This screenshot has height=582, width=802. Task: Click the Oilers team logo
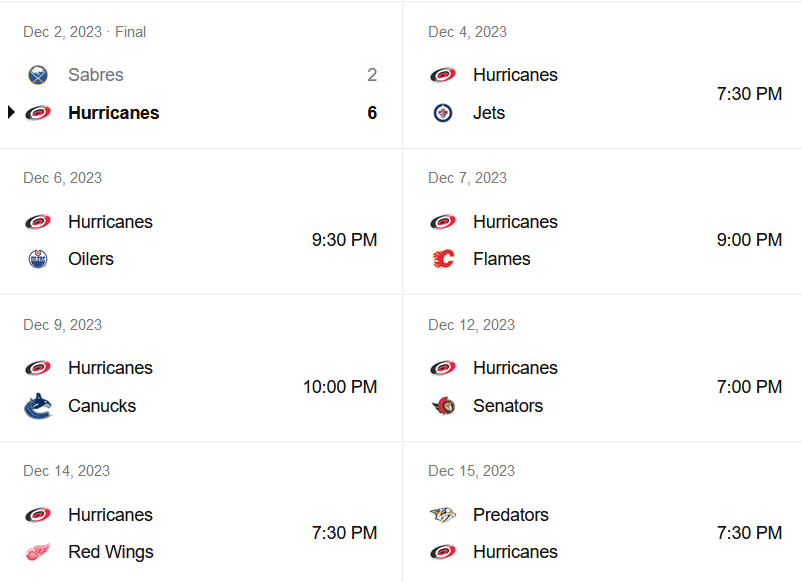[x=38, y=259]
